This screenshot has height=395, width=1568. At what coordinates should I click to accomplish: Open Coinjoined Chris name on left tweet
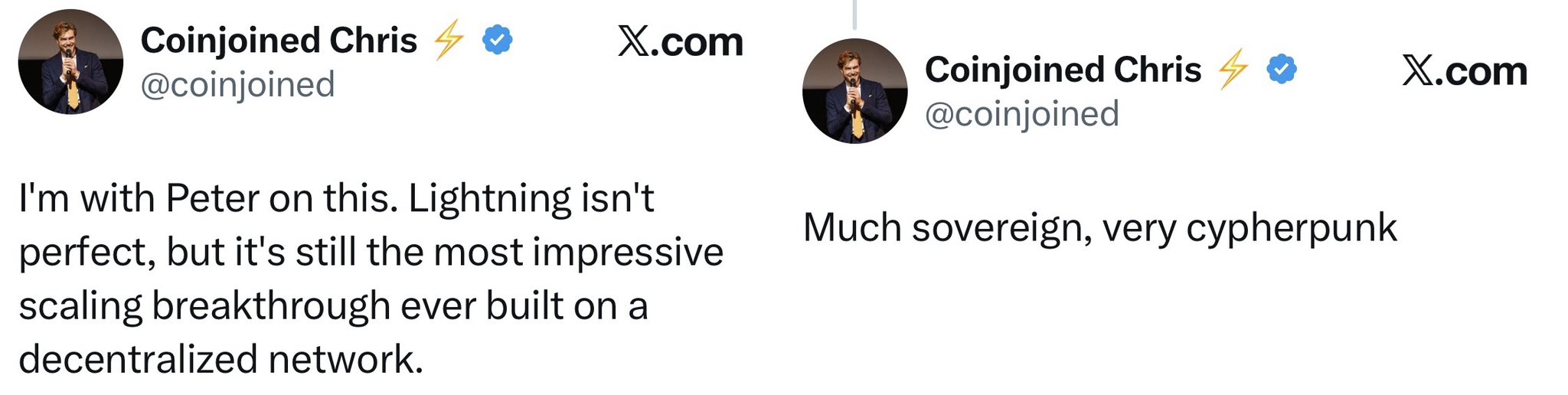coord(279,40)
